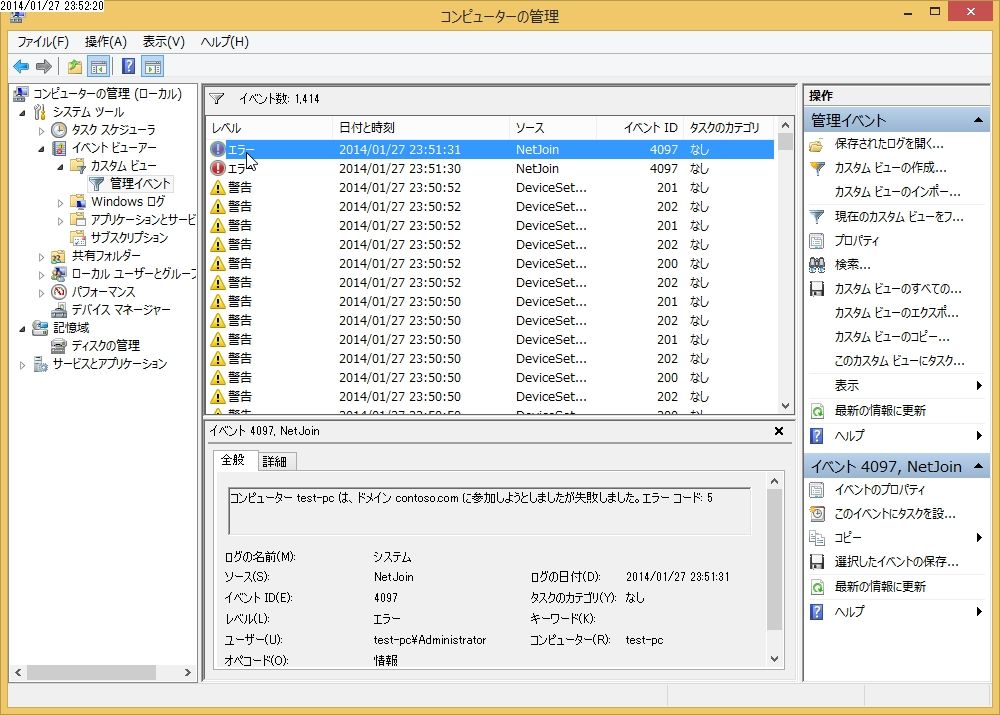
Task: Sort by the レベル column header
Action: point(269,128)
